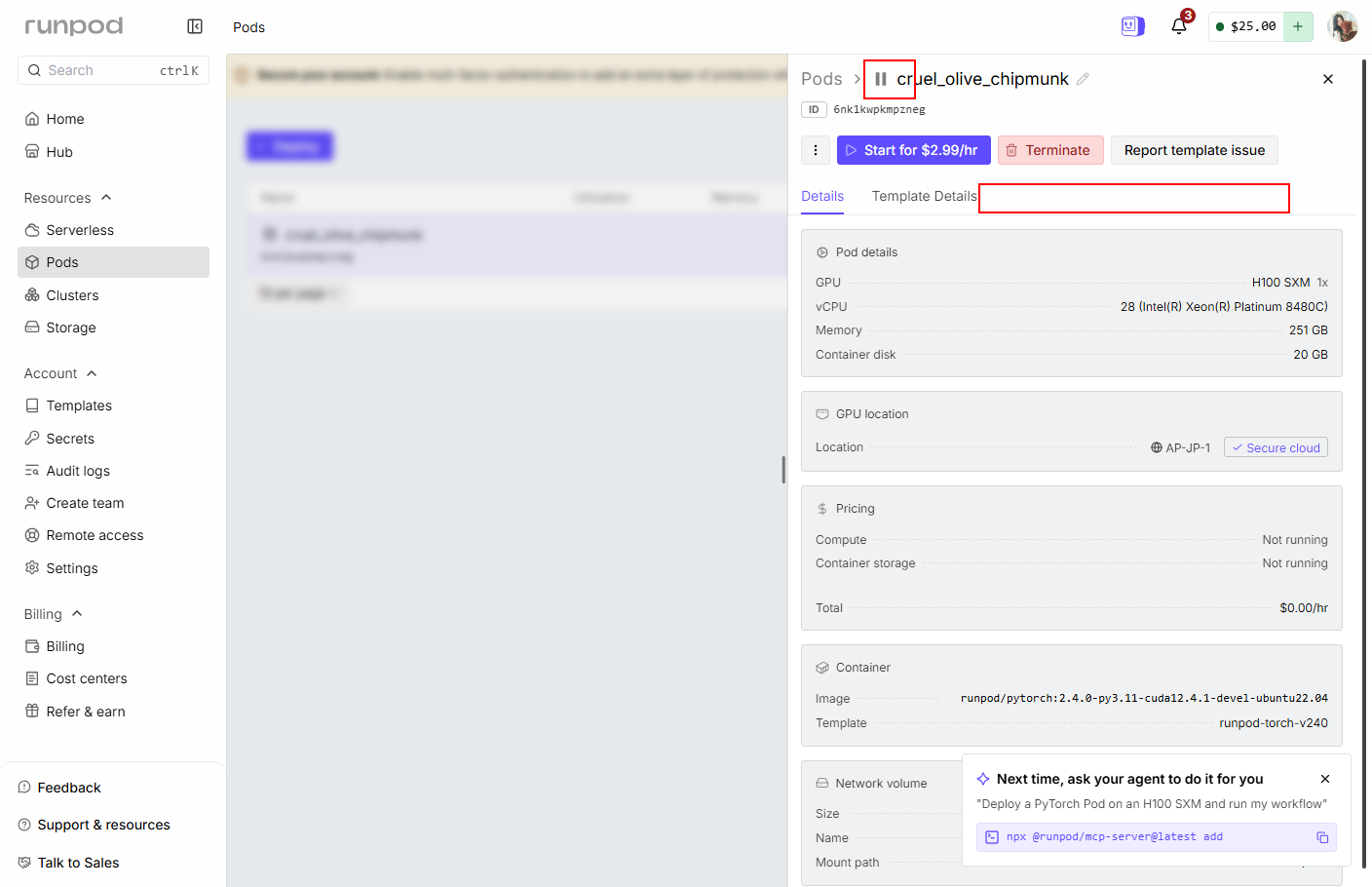Open Settings in the sidebar
Viewport: 1372px width, 887px height.
point(113,568)
